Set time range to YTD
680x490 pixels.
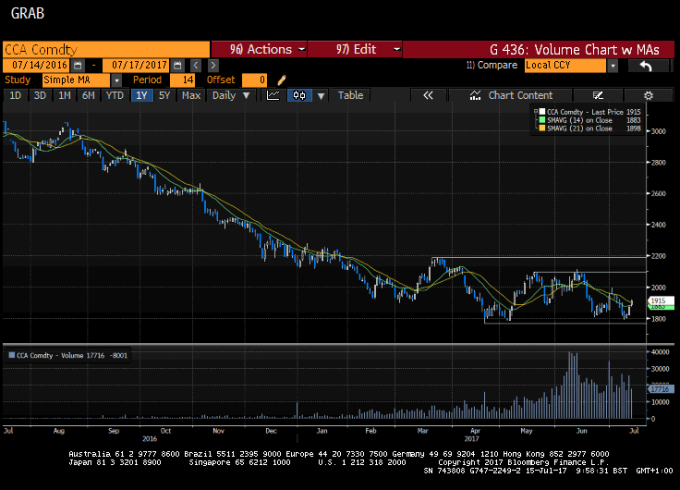(115, 95)
